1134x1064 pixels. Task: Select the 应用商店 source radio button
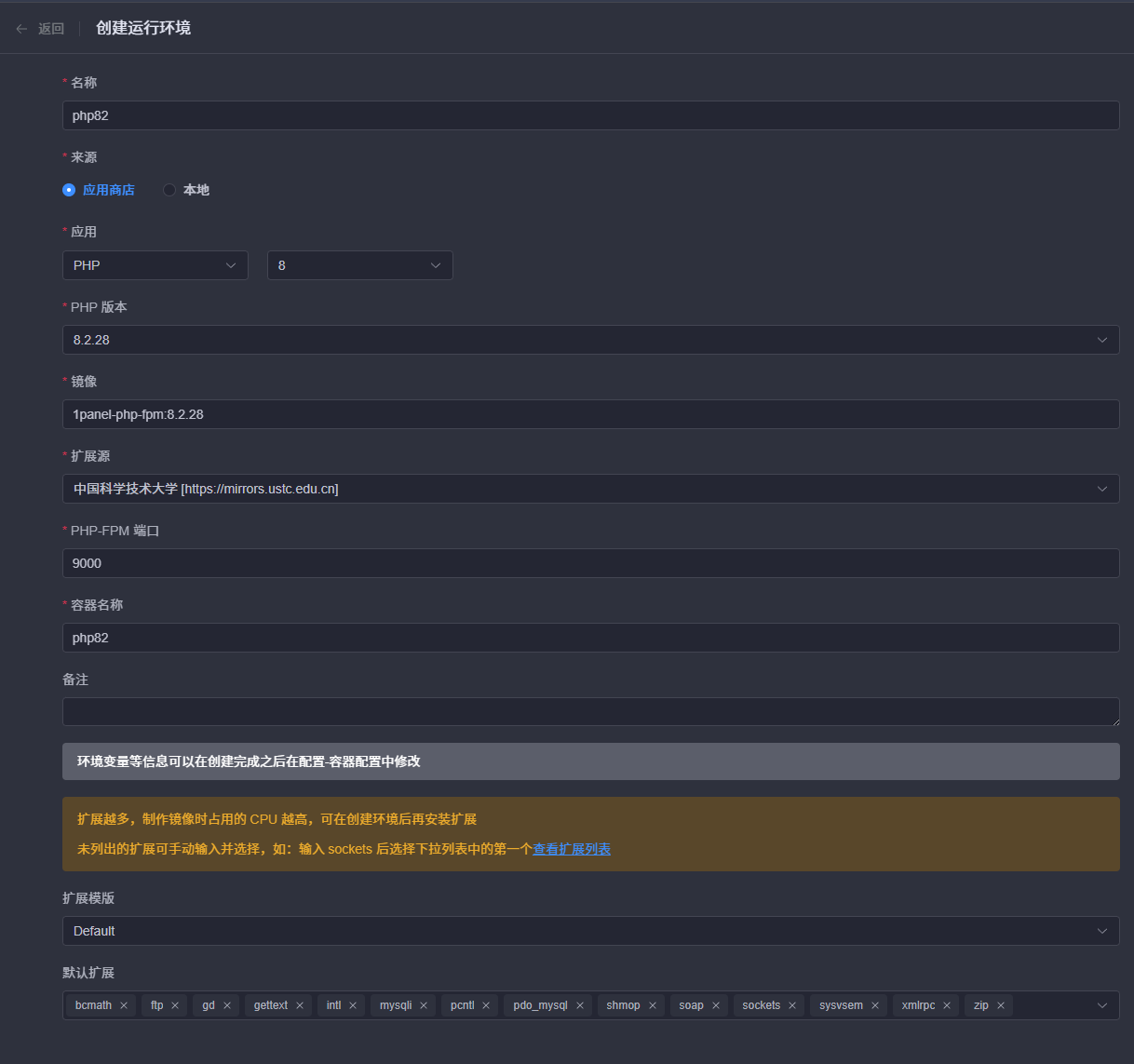click(69, 190)
